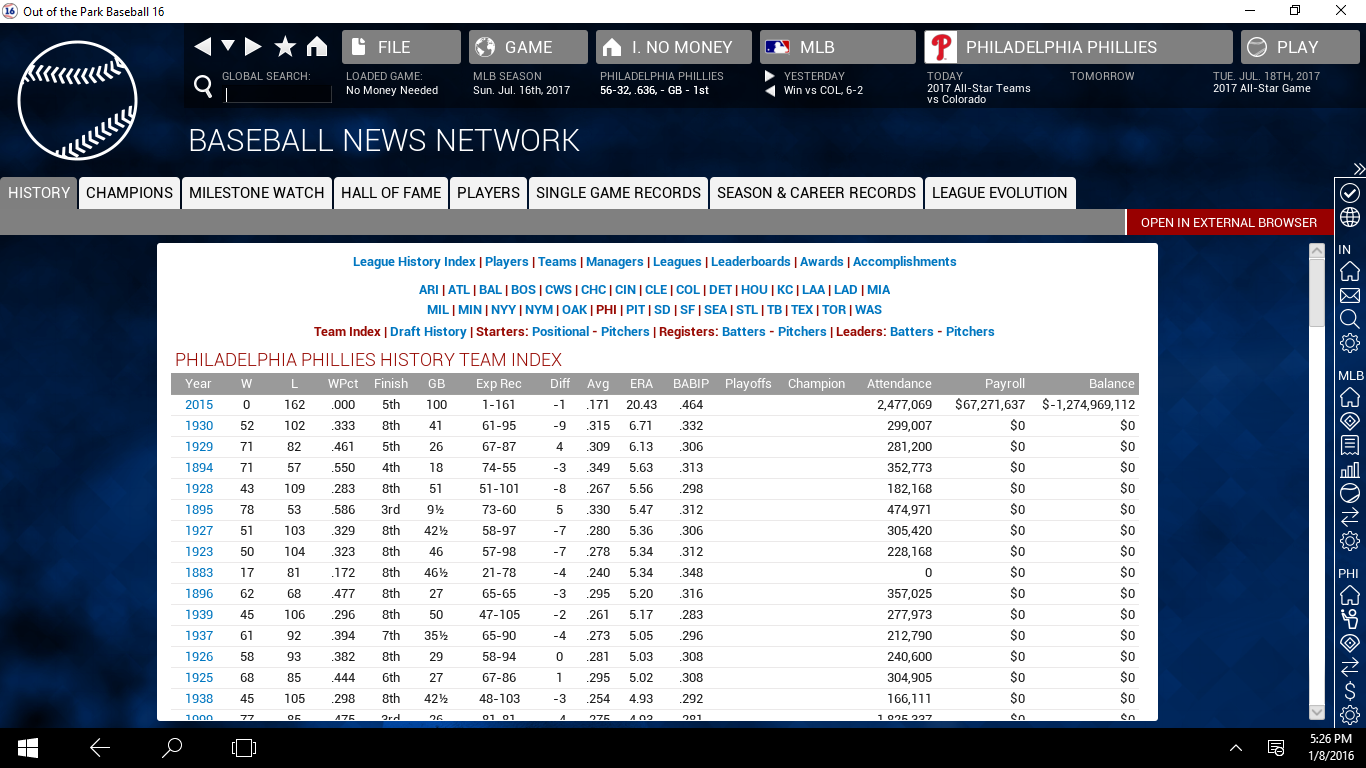
Task: Switch to the PLAYERS tab
Action: tap(489, 193)
